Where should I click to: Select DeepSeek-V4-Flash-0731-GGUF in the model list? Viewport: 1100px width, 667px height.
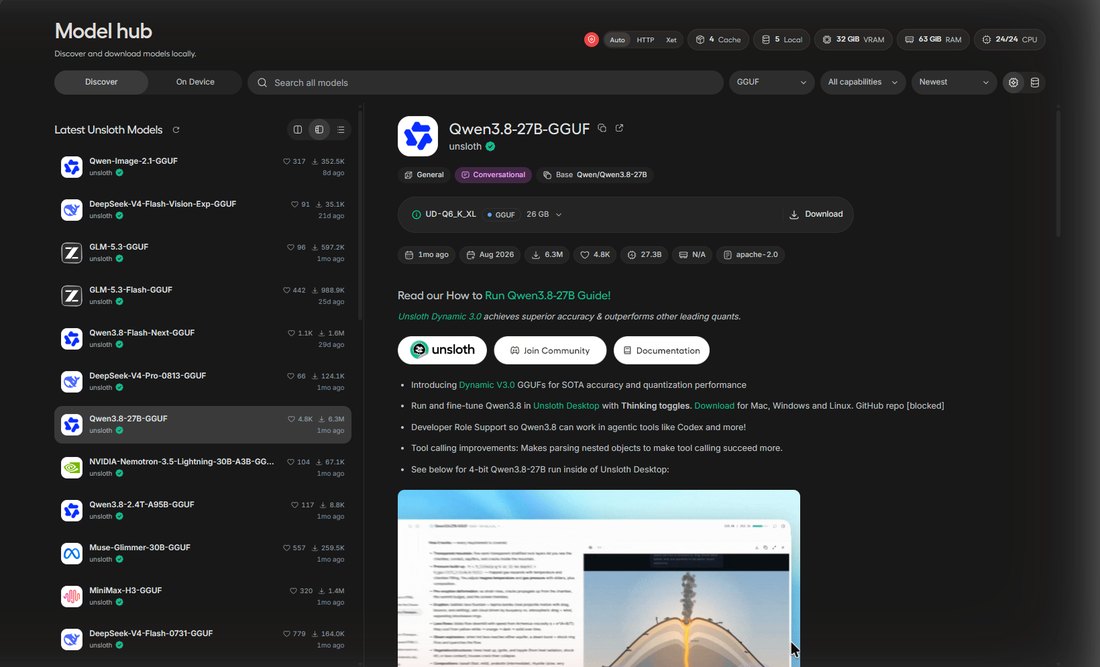203,639
